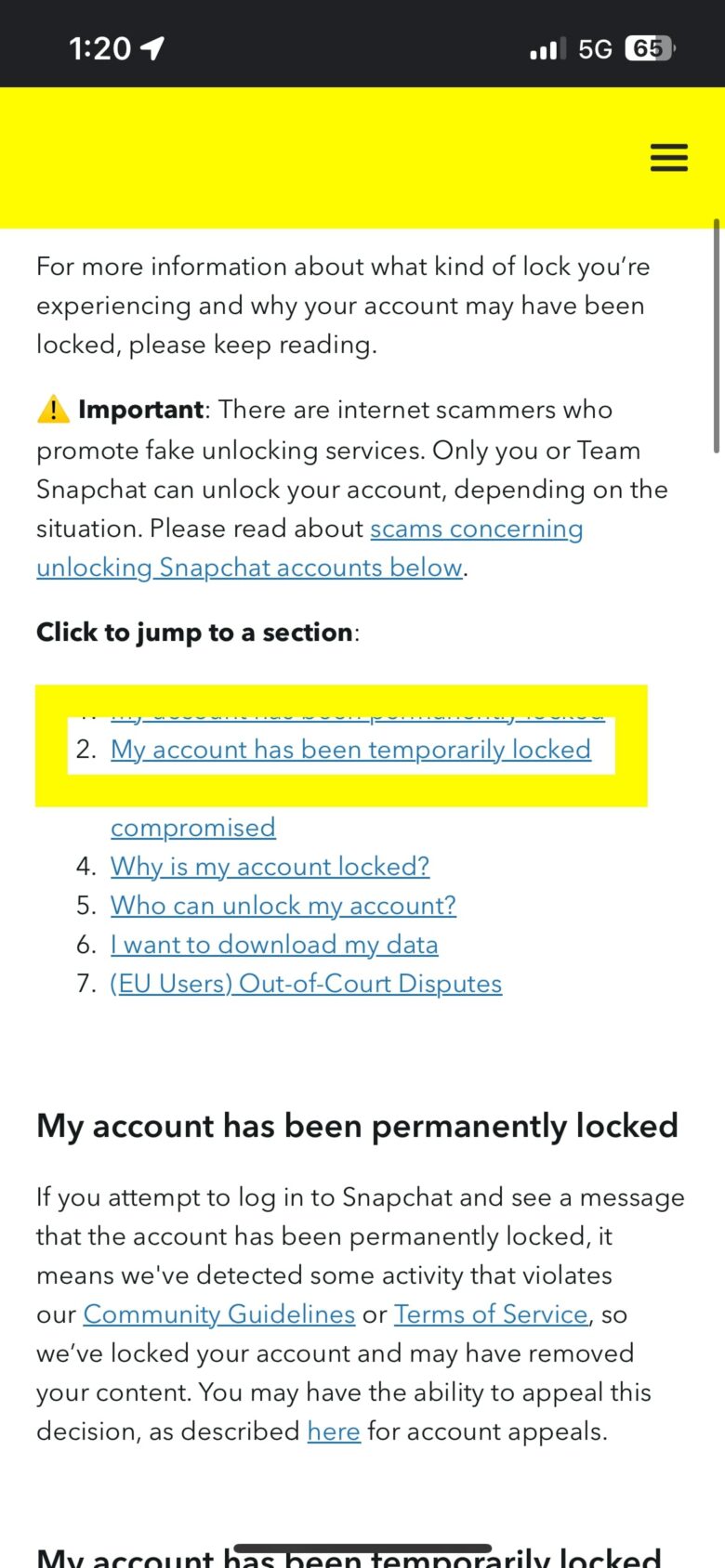This screenshot has height=1568, width=725.
Task: Open 'Who can unlock my account?' link
Action: point(283,905)
